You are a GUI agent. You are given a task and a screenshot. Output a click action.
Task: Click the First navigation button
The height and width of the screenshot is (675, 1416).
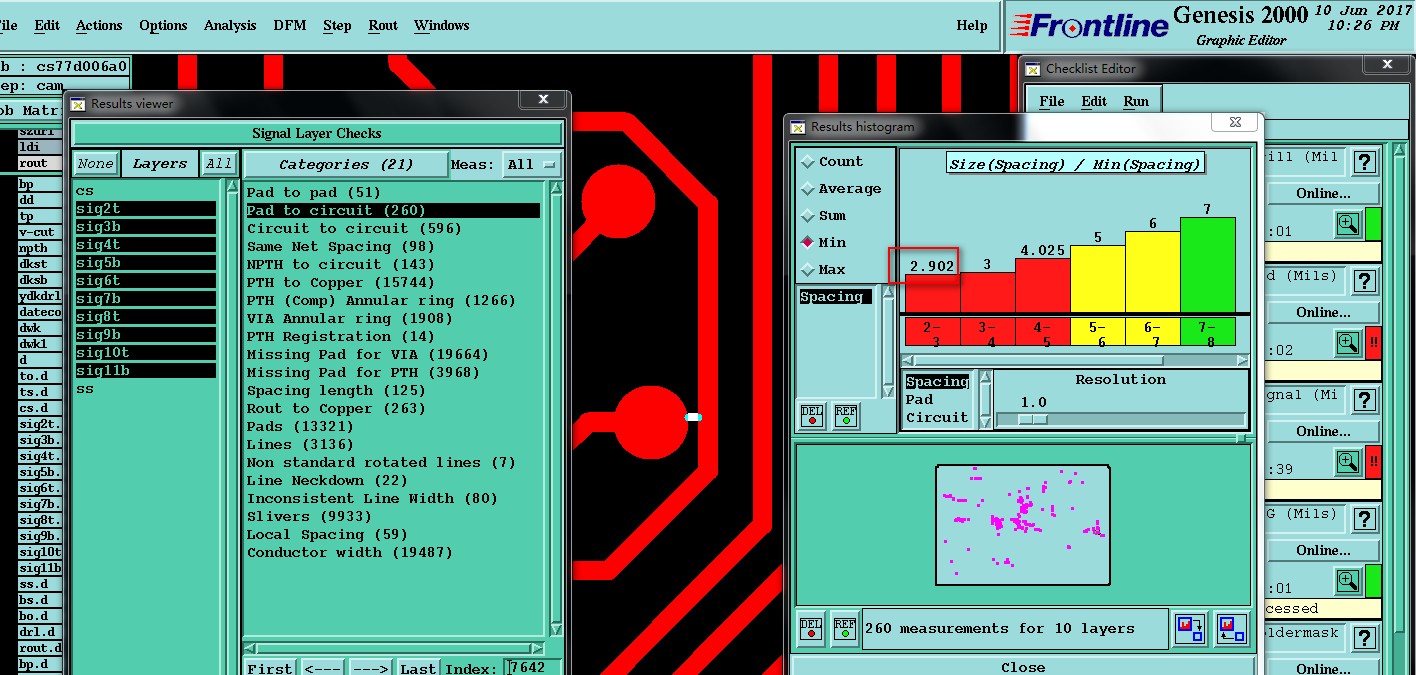pyautogui.click(x=270, y=668)
